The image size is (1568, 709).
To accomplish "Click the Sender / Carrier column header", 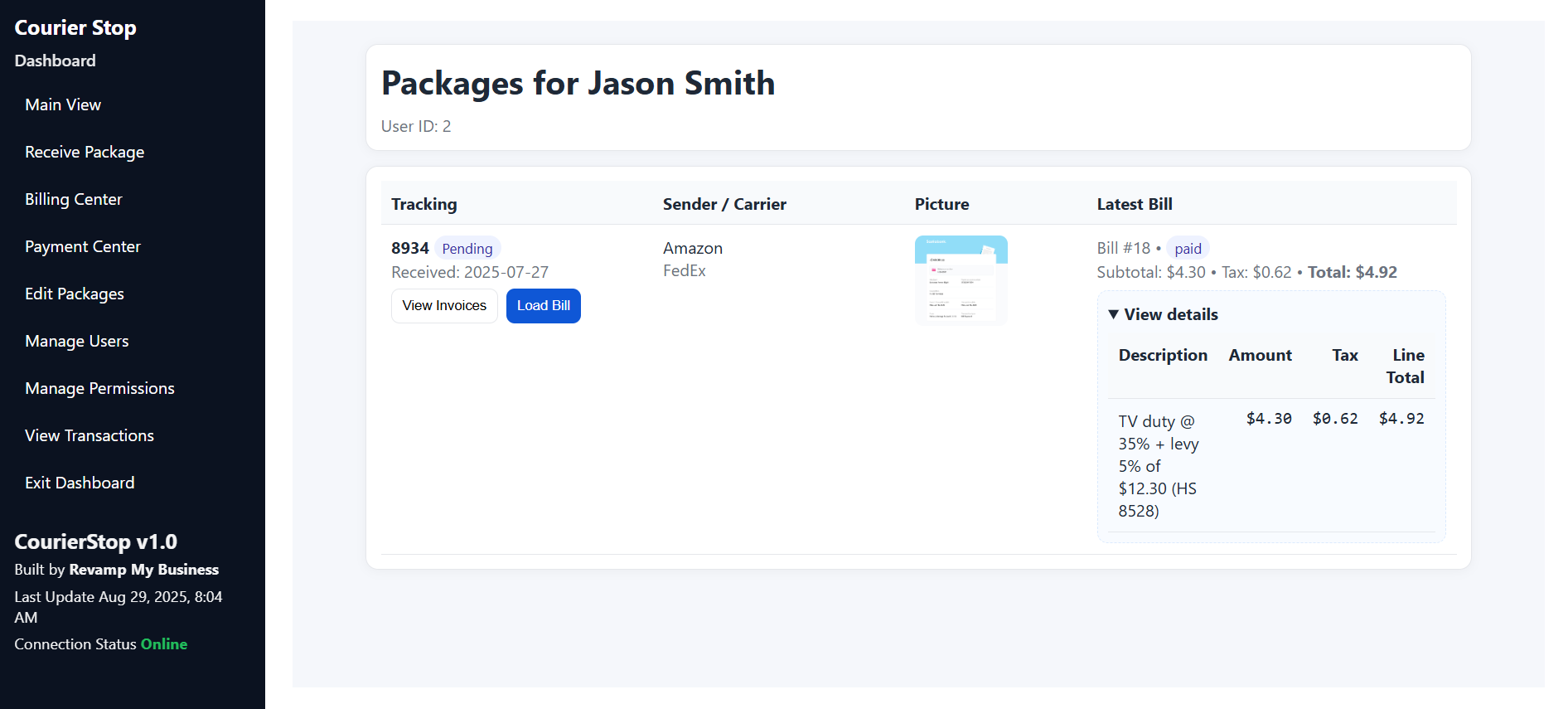I will (x=724, y=204).
